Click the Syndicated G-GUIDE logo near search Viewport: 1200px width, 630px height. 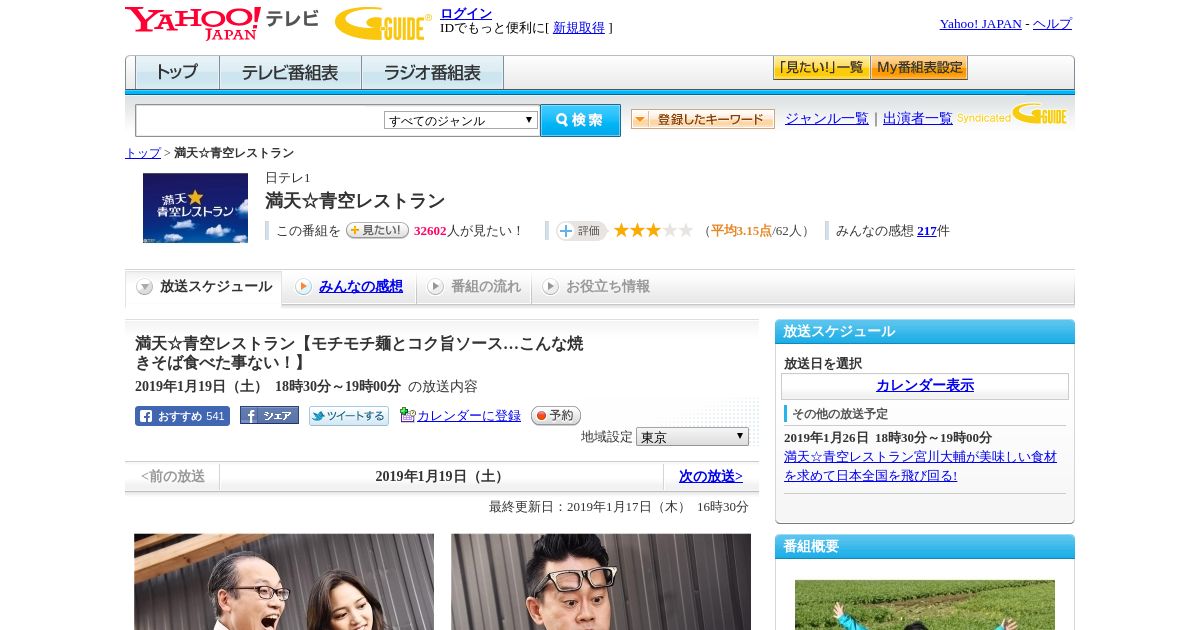tap(1011, 114)
